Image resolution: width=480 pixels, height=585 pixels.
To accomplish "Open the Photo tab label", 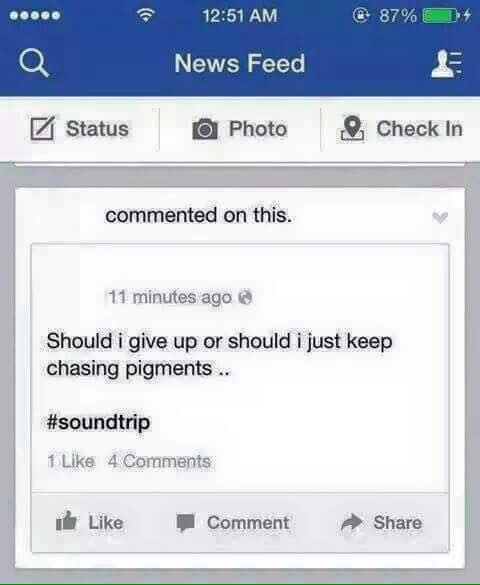I will pos(258,129).
